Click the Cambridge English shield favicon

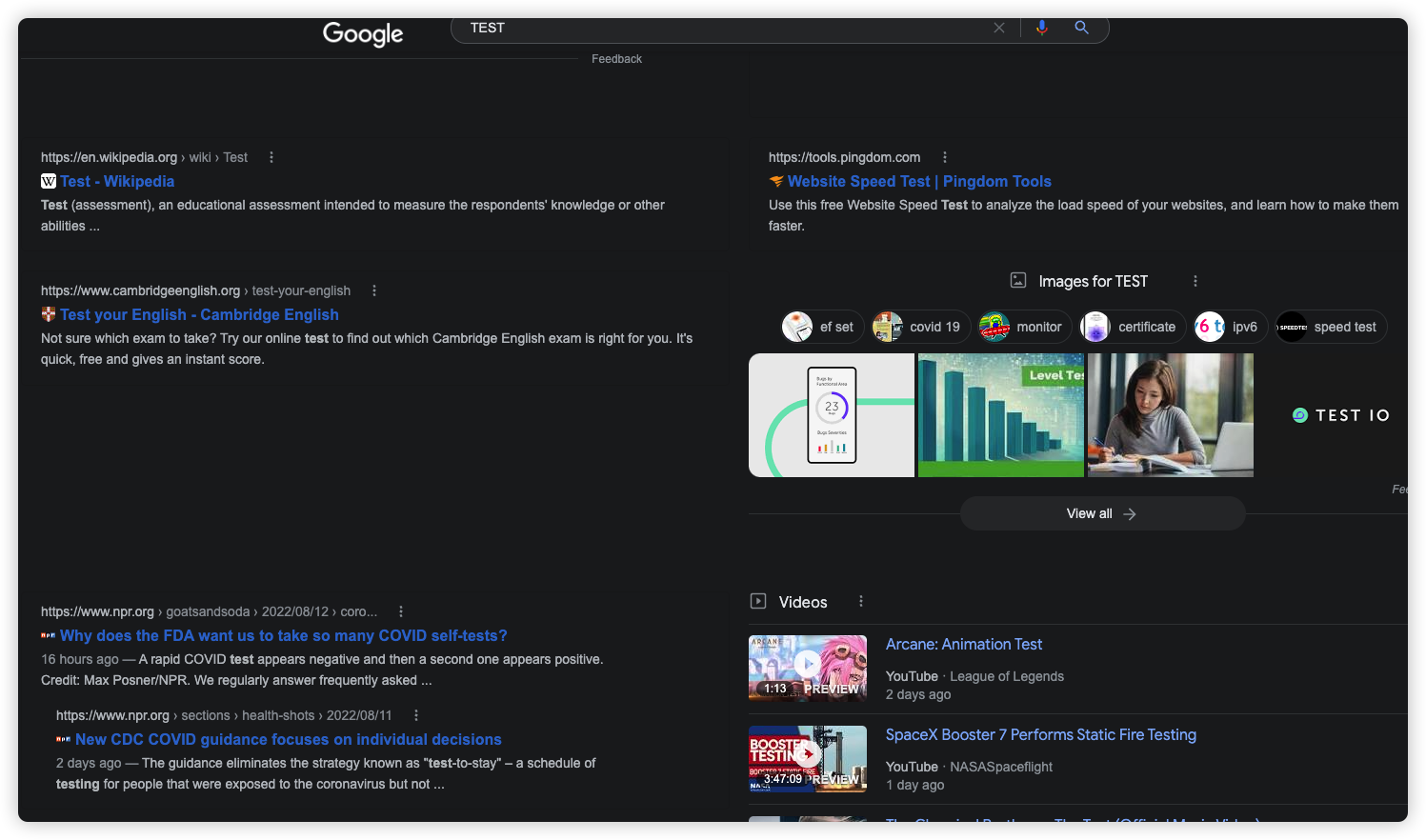pyautogui.click(x=49, y=314)
